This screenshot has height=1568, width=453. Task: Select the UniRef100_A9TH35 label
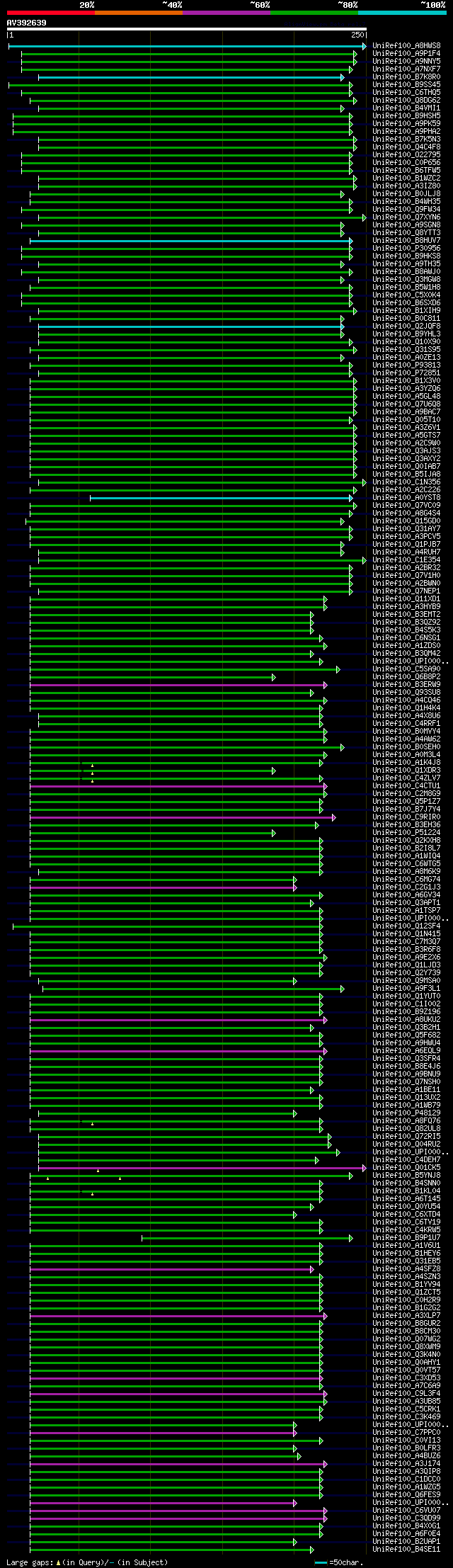click(406, 264)
